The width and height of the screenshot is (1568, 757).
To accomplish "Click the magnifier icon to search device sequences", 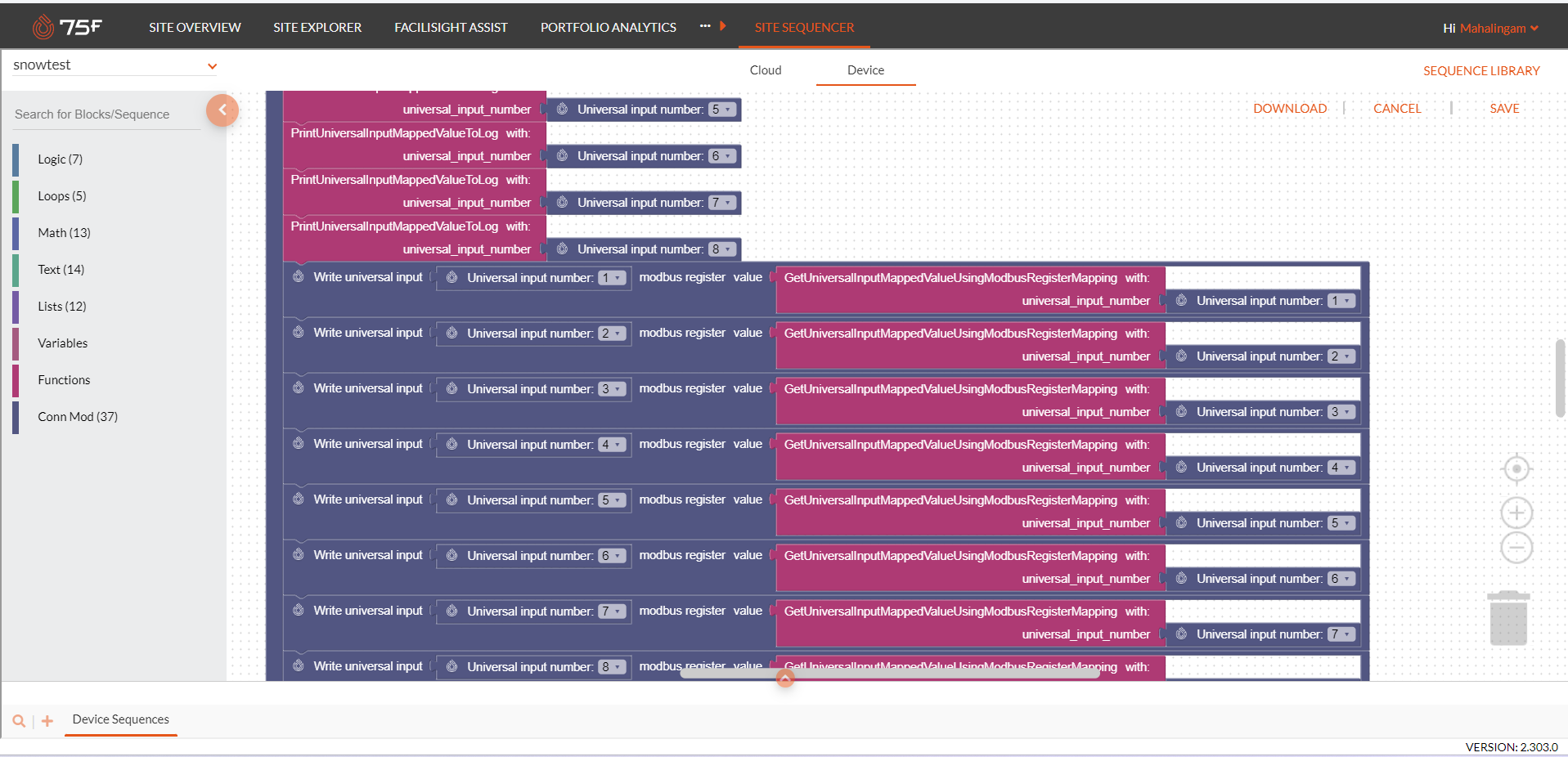I will pos(18,720).
